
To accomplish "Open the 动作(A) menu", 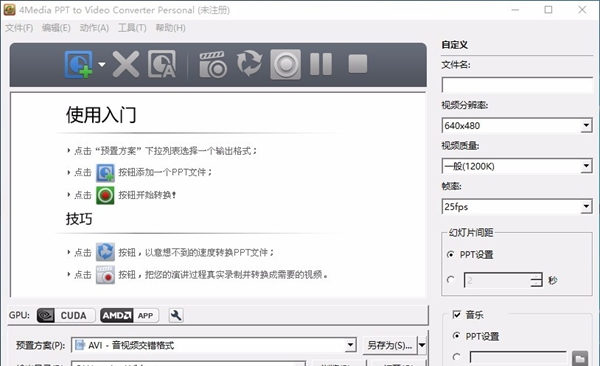I will point(94,28).
